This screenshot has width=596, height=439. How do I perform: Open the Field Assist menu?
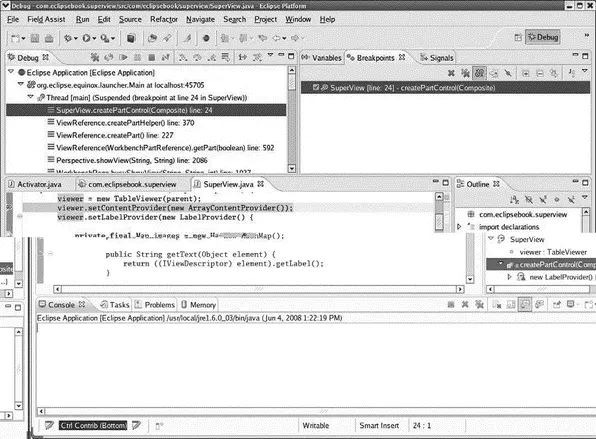pos(46,19)
